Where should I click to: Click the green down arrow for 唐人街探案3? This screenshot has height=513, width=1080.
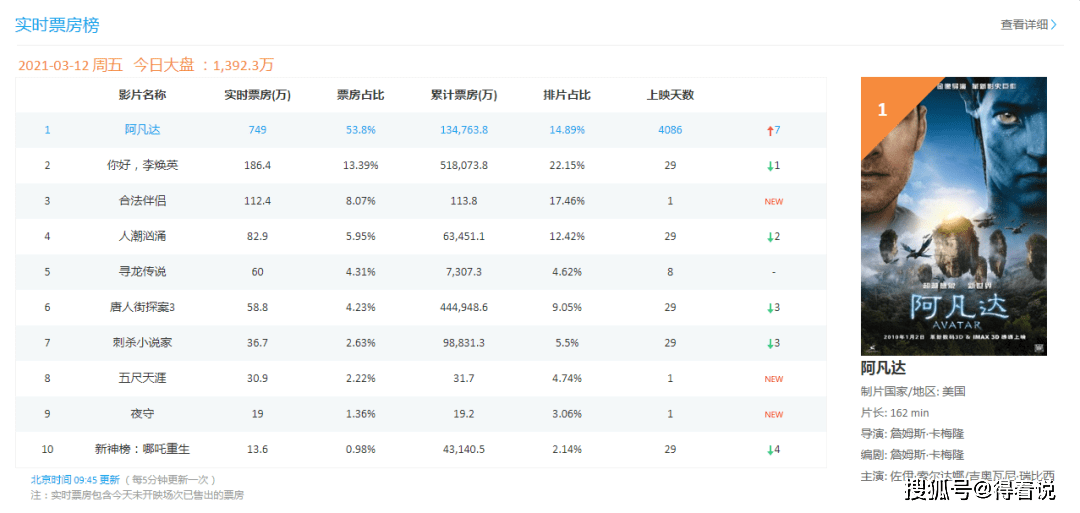pos(770,308)
